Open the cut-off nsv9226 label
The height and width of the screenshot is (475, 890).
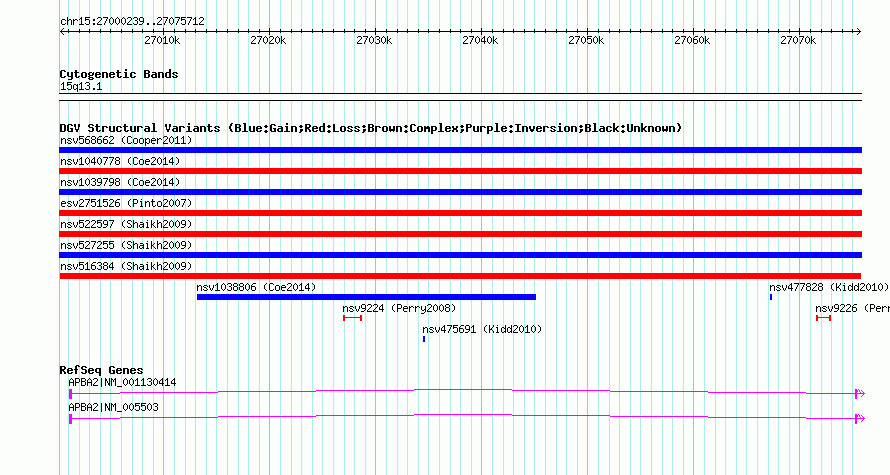852,308
